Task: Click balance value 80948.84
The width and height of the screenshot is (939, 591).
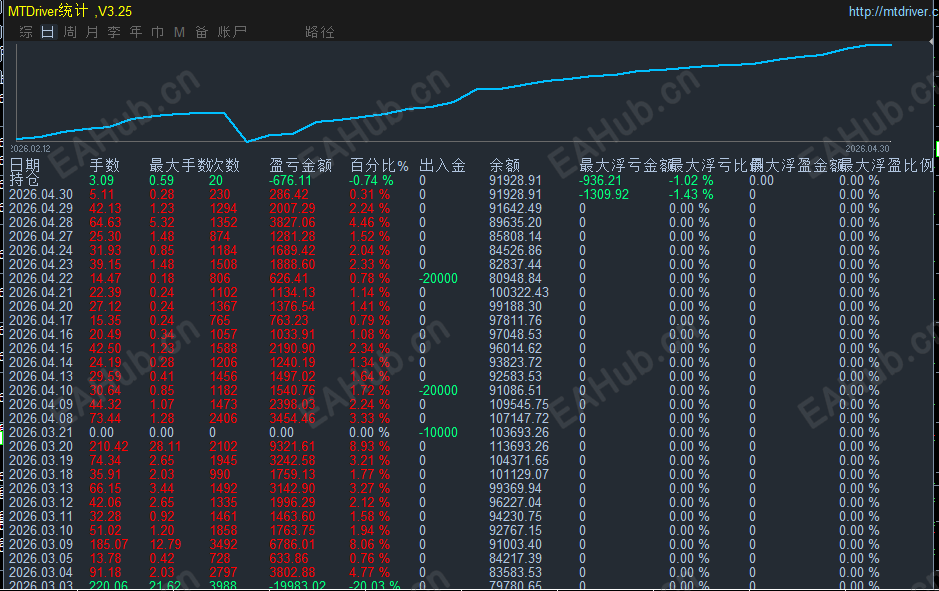Action: (x=516, y=278)
